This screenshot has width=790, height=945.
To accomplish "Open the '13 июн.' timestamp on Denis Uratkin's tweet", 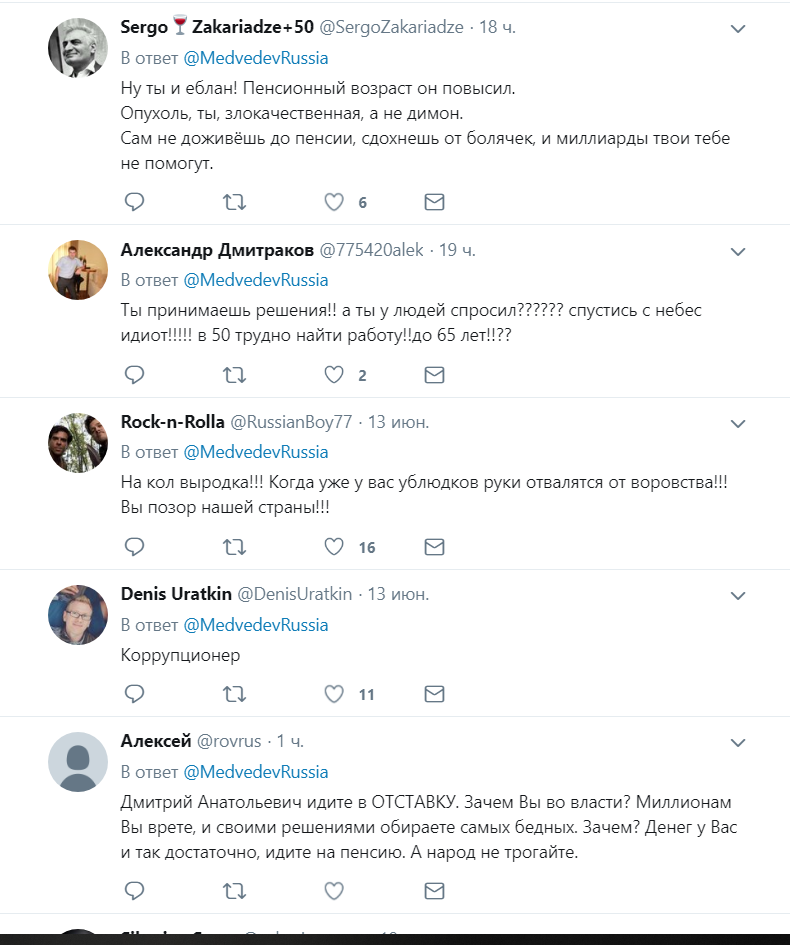I will tap(398, 594).
